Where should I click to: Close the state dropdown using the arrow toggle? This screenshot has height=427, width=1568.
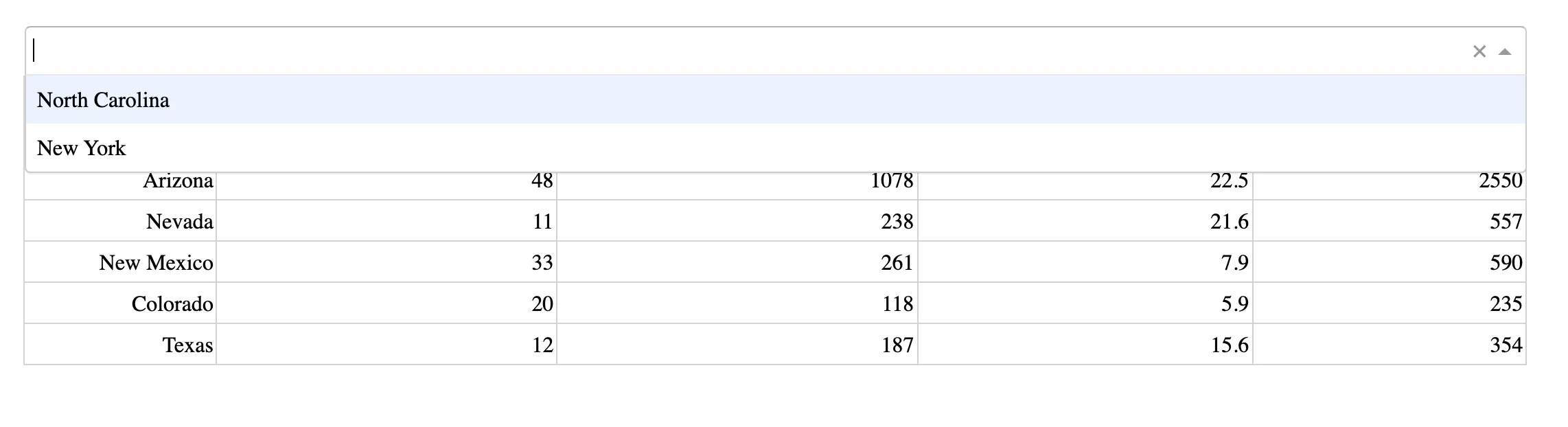tap(1504, 51)
